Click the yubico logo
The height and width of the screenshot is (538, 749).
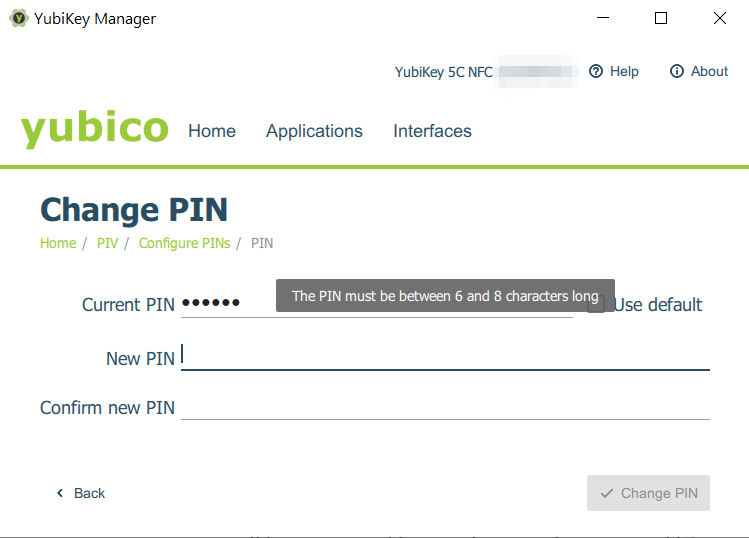[x=95, y=130]
